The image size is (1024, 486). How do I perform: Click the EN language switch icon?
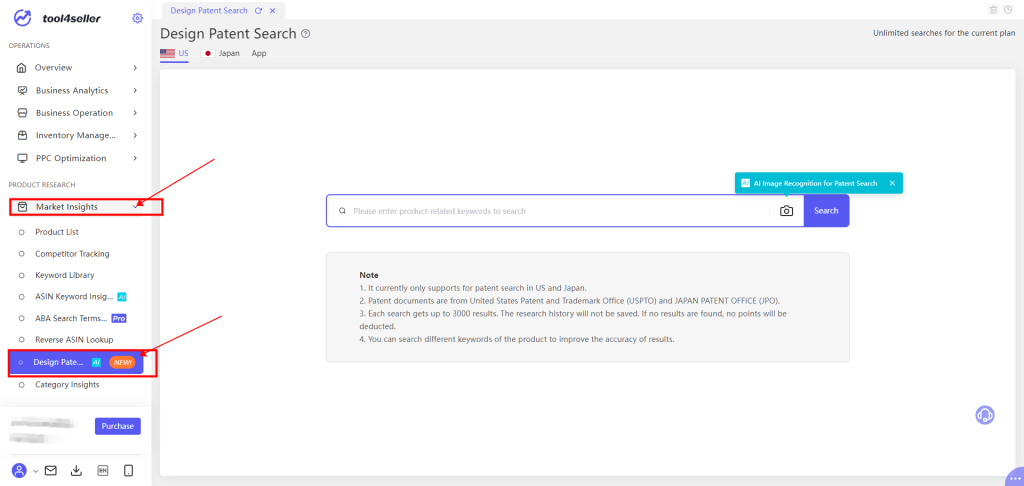click(x=102, y=470)
